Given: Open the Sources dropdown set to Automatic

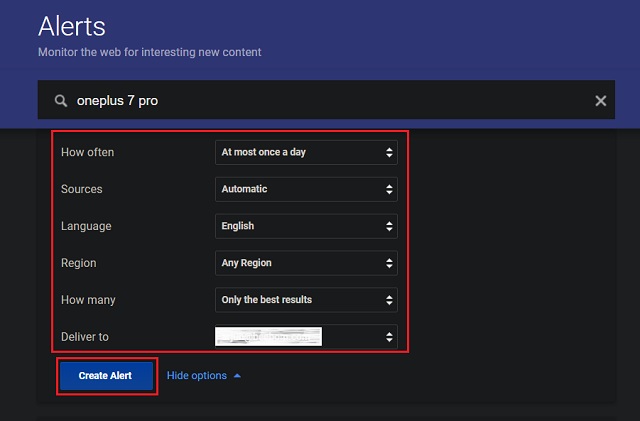Looking at the screenshot, I should (x=306, y=189).
